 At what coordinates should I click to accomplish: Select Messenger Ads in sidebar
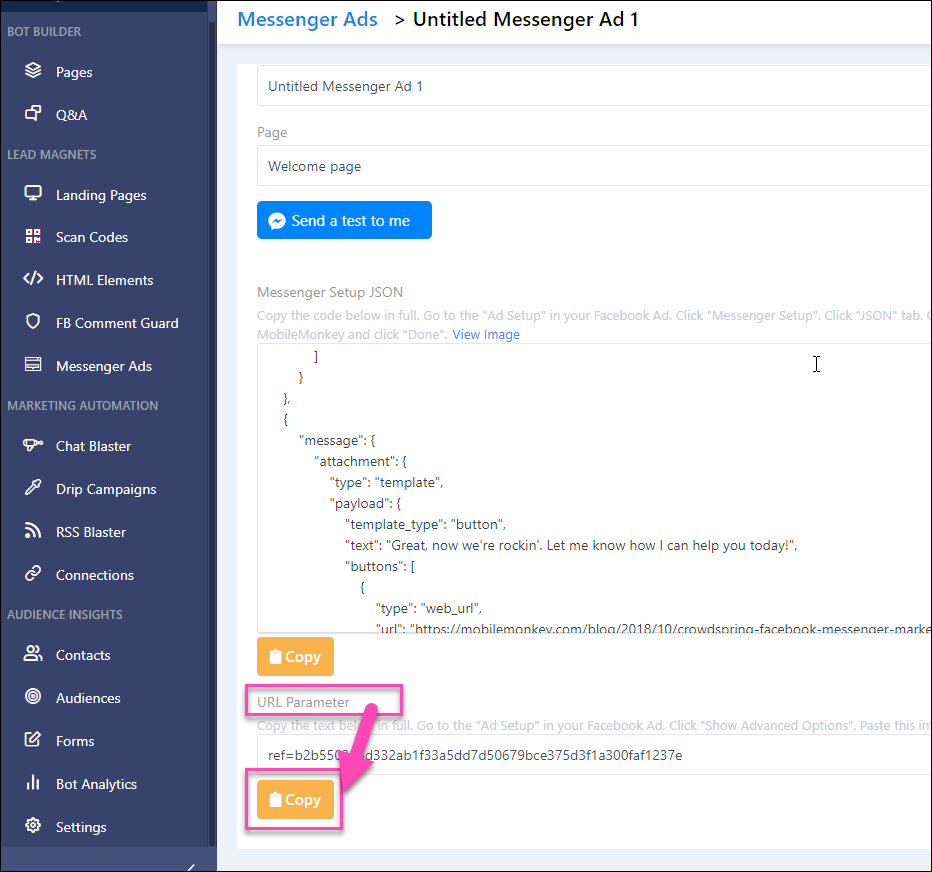[x=104, y=366]
